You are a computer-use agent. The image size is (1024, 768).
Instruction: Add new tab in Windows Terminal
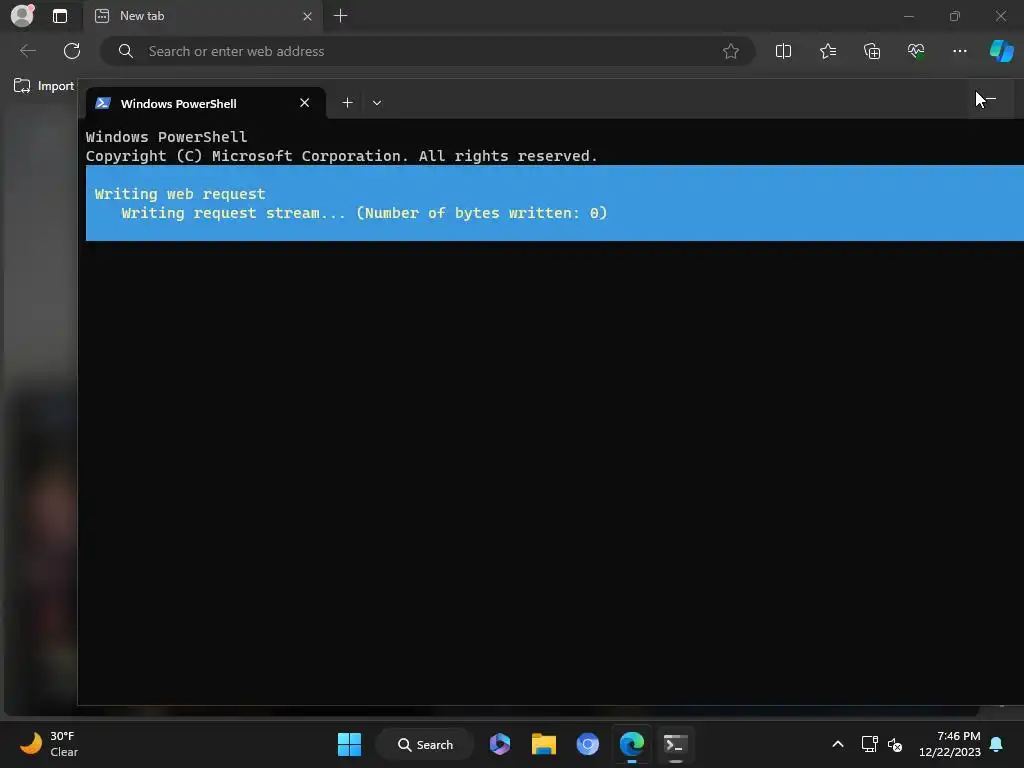(x=347, y=103)
